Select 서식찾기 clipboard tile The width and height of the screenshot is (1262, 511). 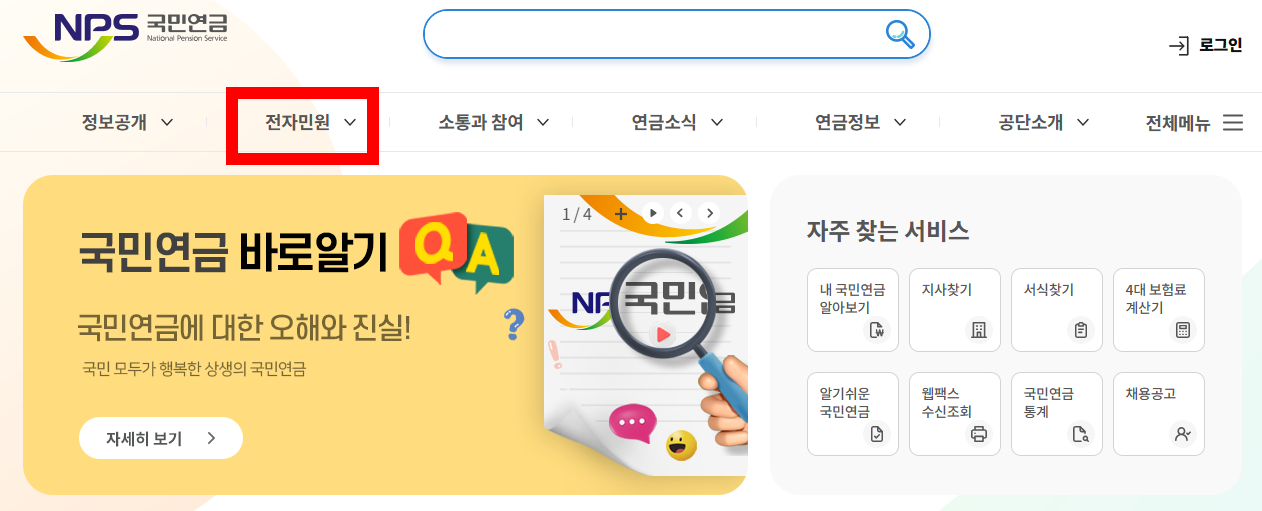pos(1057,310)
